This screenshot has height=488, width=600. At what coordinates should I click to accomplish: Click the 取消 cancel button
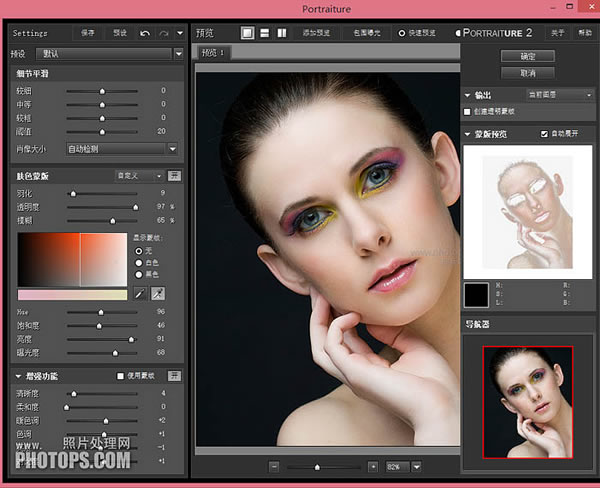[x=528, y=73]
